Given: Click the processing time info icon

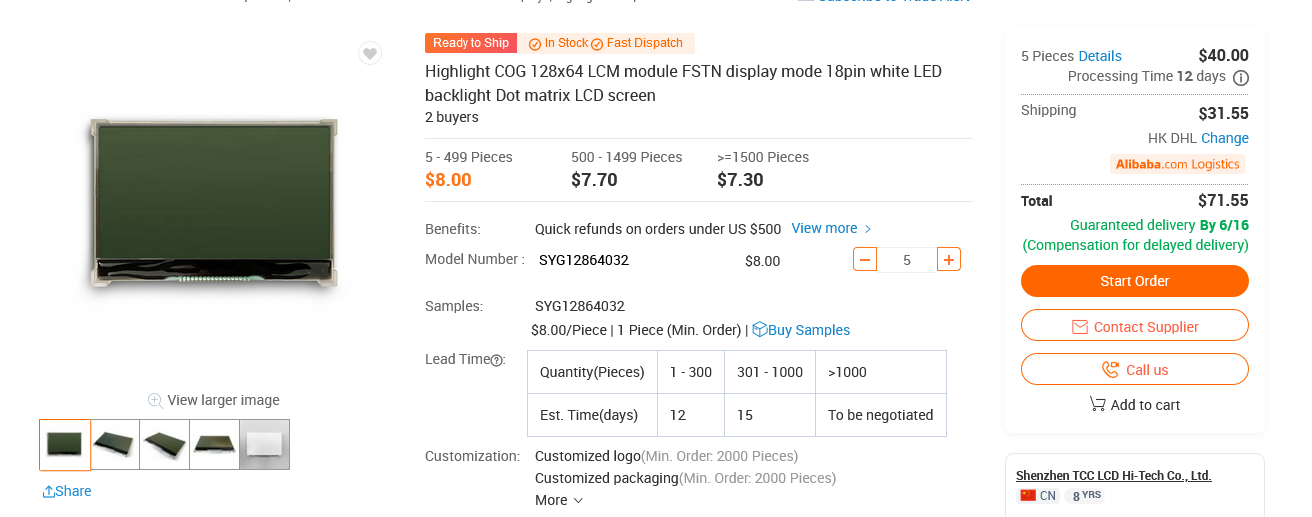Looking at the screenshot, I should (x=1241, y=77).
